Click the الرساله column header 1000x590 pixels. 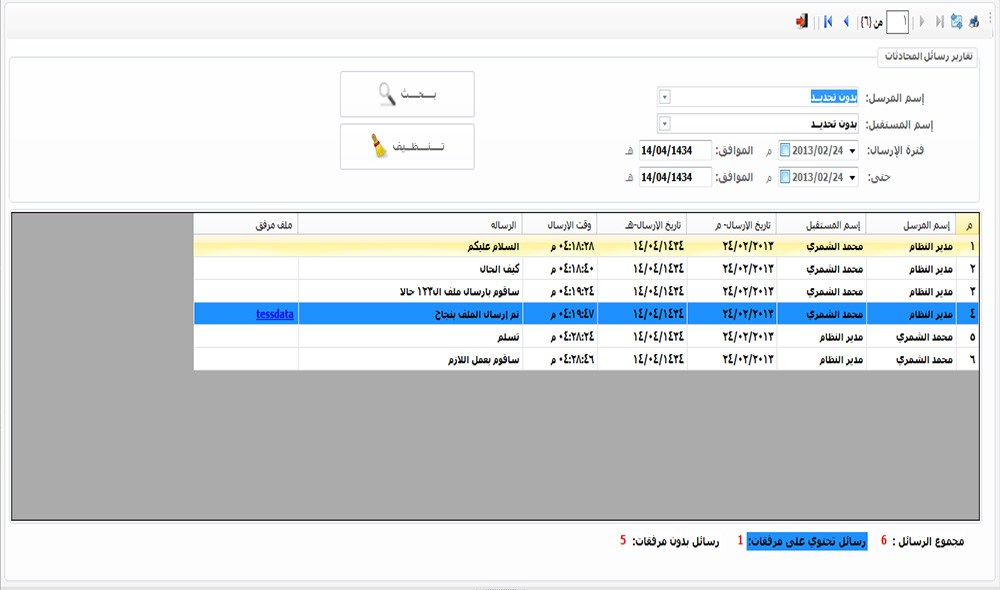[x=410, y=224]
